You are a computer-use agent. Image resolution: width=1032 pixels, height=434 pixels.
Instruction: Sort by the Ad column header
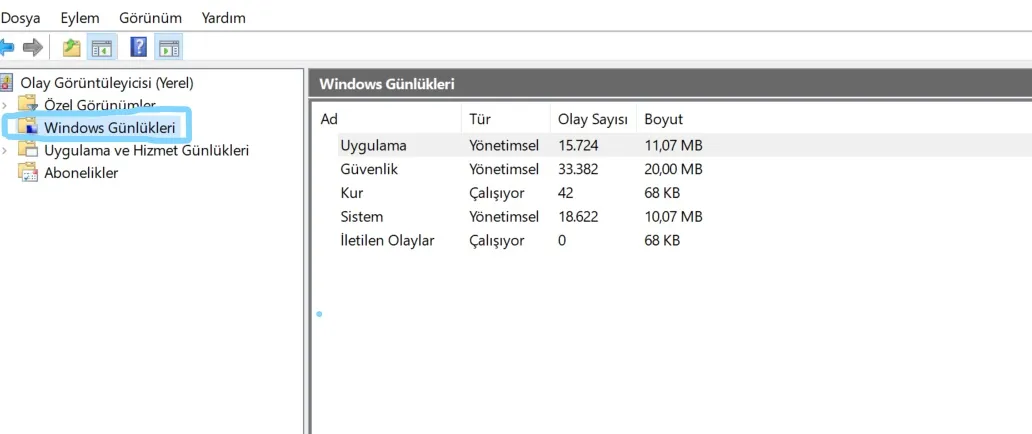tap(329, 119)
